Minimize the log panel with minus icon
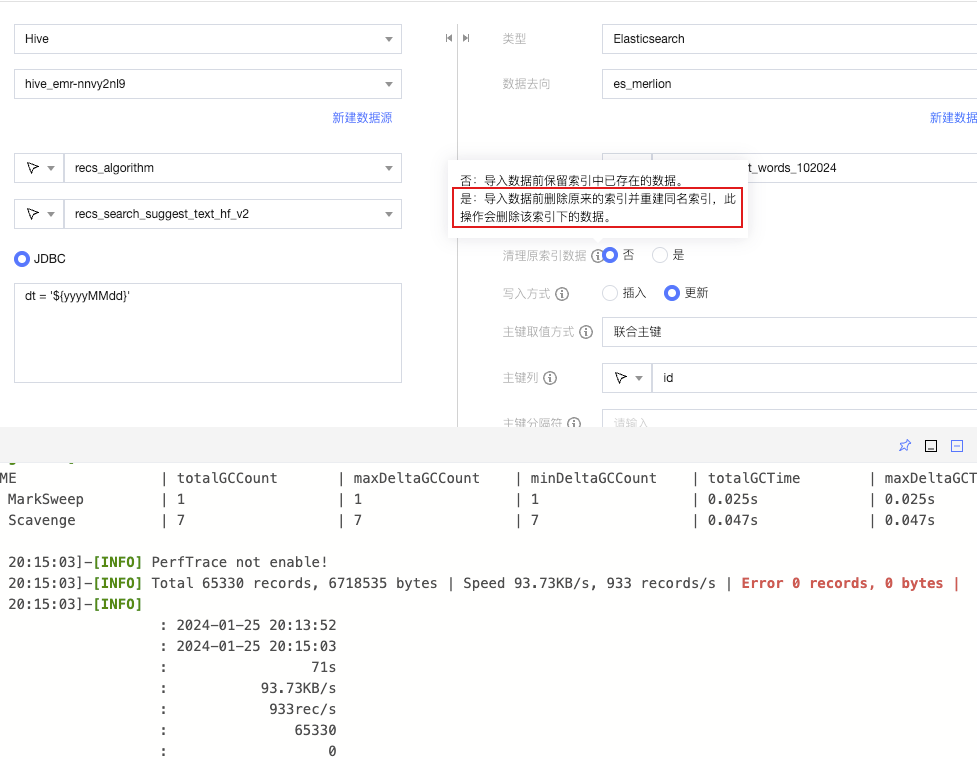Screen dimensions: 977x759 click(x=957, y=446)
